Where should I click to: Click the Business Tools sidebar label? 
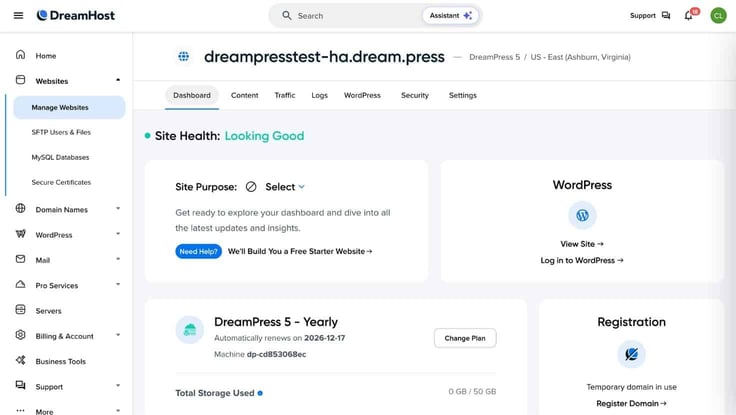click(61, 361)
